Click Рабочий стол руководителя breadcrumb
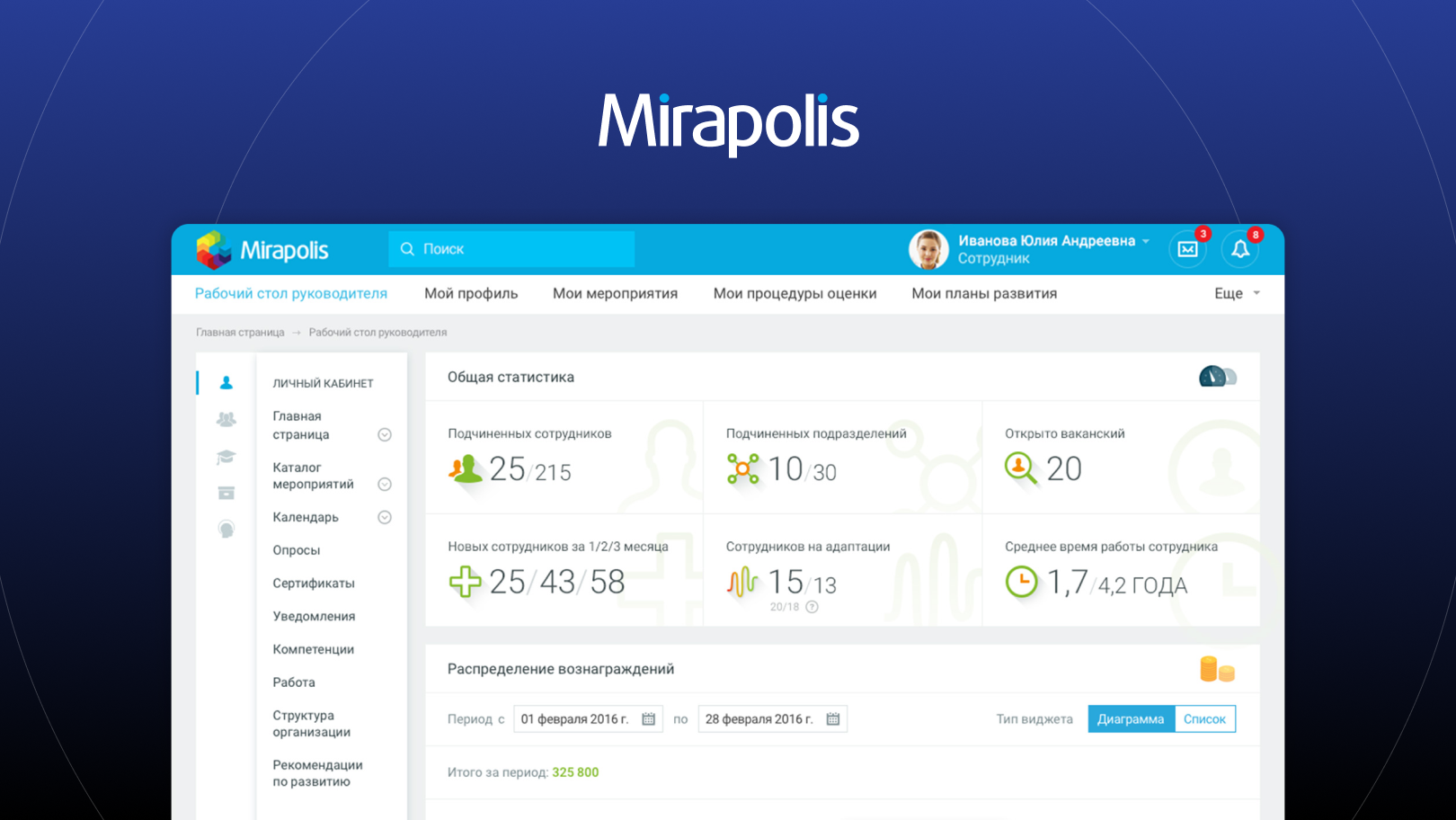Viewport: 1456px width, 820px height. [377, 333]
